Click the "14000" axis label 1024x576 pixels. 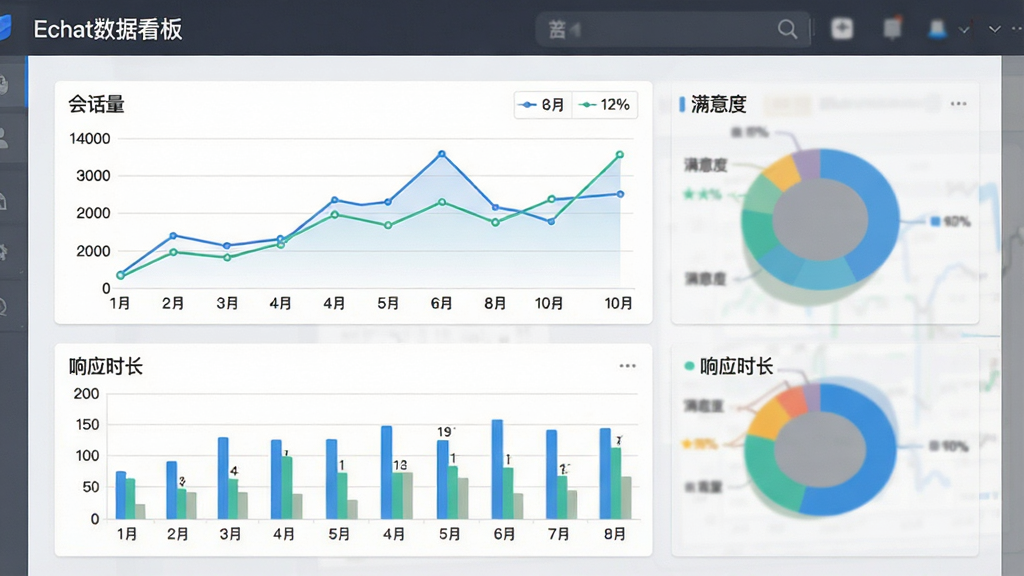click(x=89, y=138)
